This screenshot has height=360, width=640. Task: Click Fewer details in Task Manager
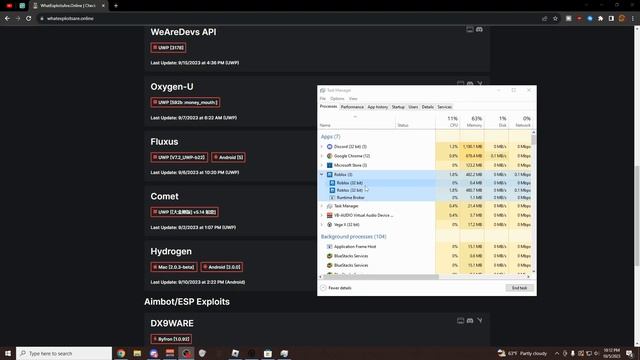coord(336,288)
